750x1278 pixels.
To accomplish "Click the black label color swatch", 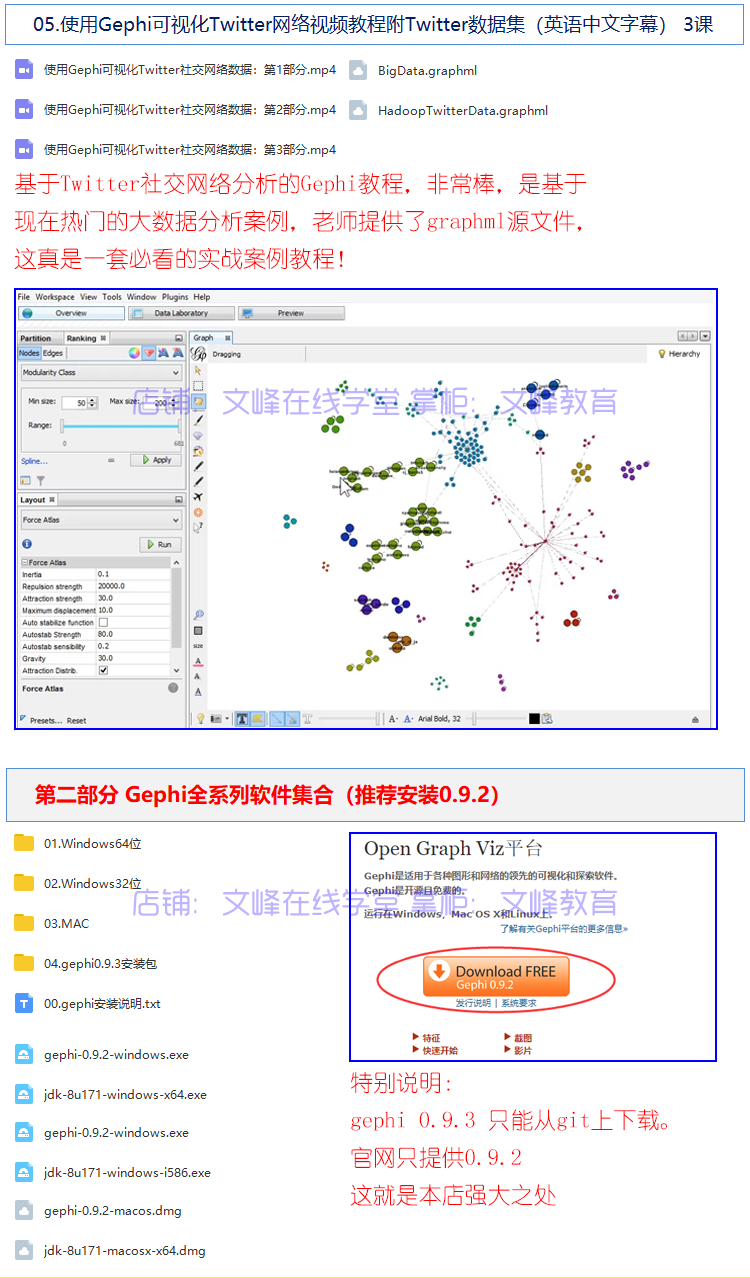I will pos(534,719).
